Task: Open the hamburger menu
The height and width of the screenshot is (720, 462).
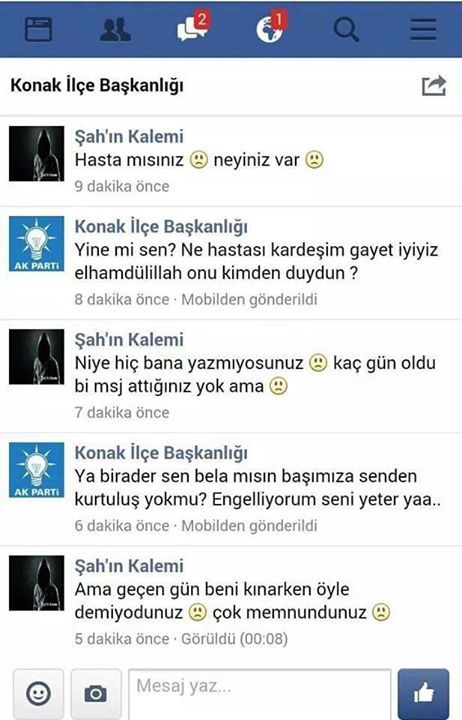Action: coord(423,29)
